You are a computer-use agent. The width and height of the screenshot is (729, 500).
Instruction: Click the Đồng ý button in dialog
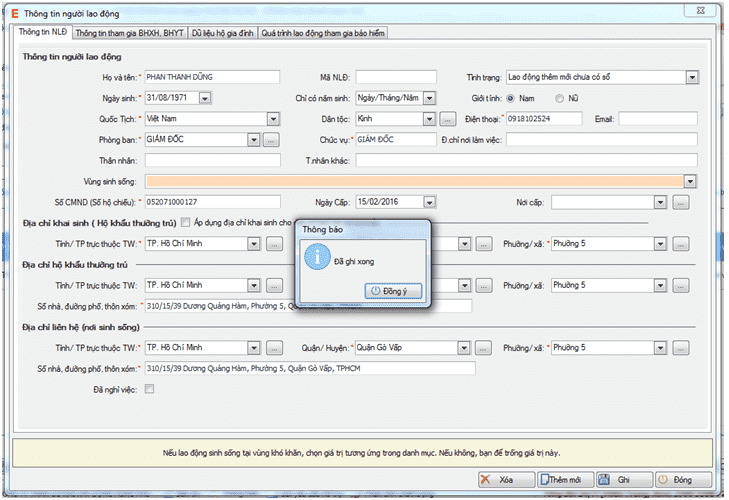tap(394, 290)
